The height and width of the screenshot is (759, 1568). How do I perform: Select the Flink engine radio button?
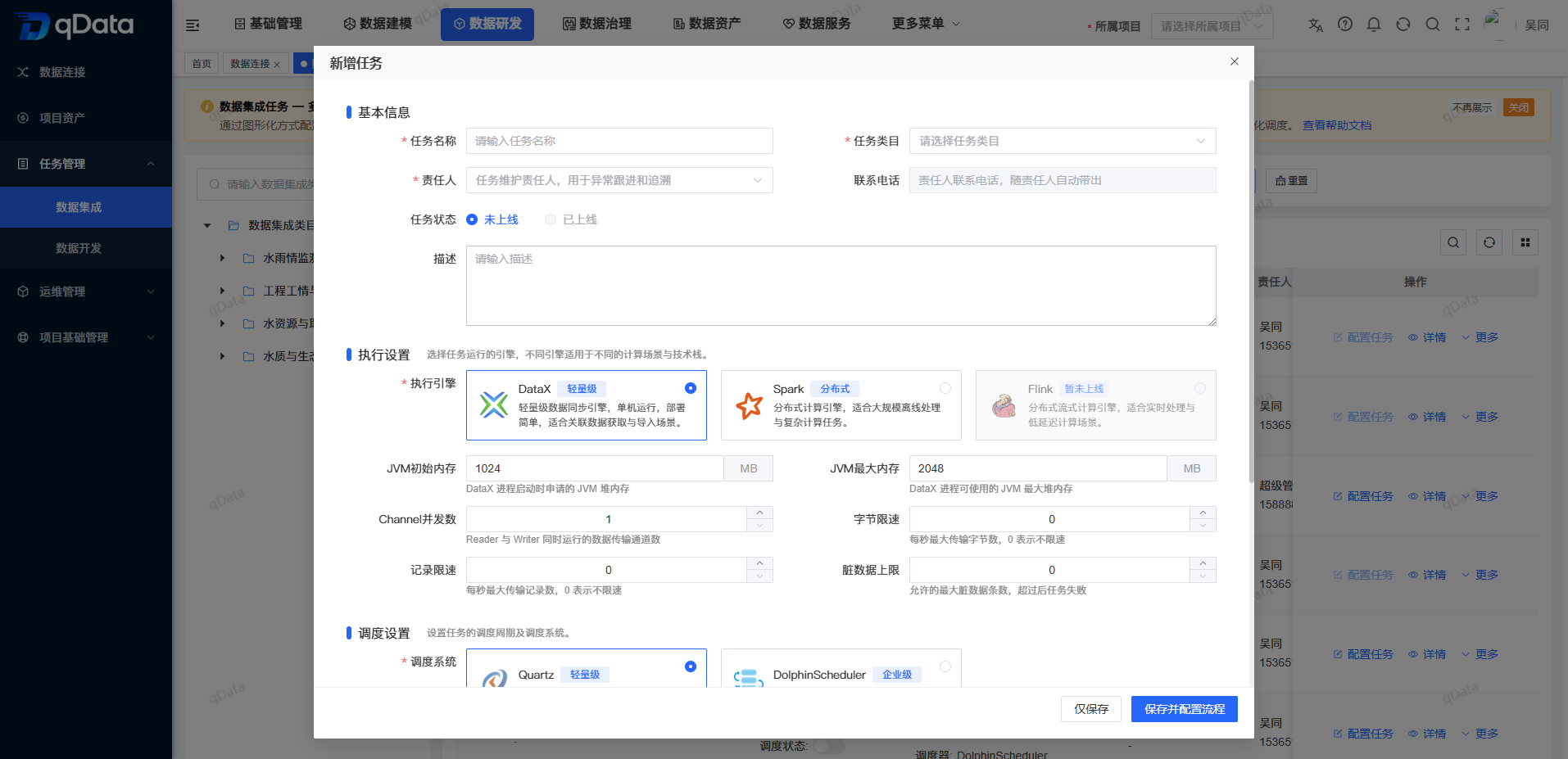point(1200,388)
